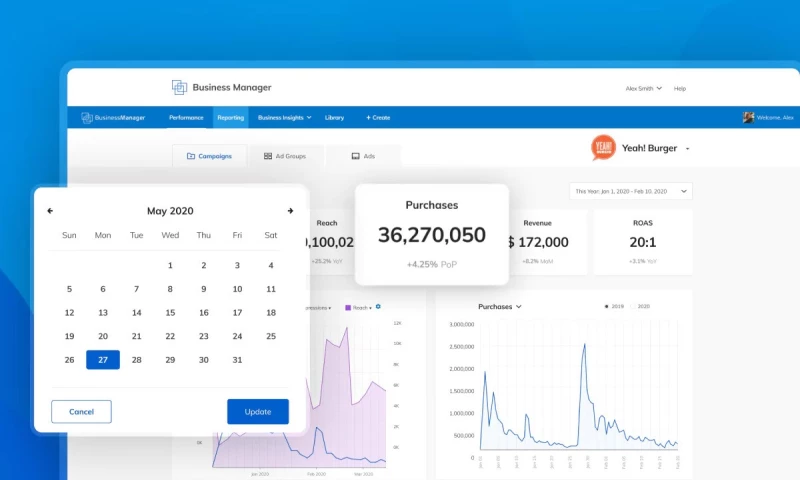Image resolution: width=800 pixels, height=480 pixels.
Task: Select May 1 in the calendar
Action: (170, 265)
